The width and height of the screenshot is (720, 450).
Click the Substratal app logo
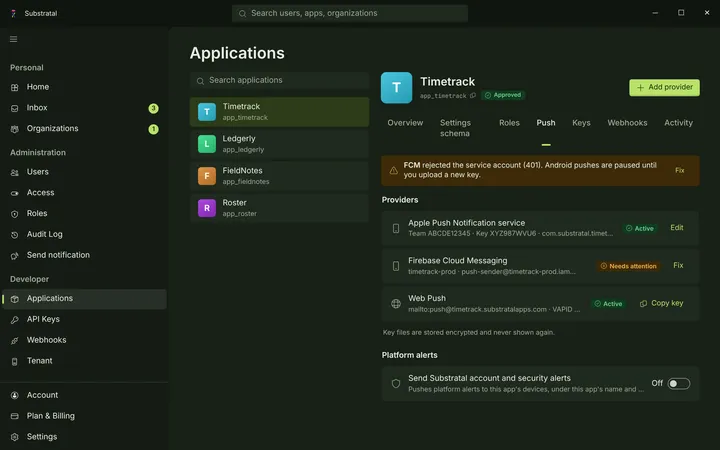click(13, 13)
